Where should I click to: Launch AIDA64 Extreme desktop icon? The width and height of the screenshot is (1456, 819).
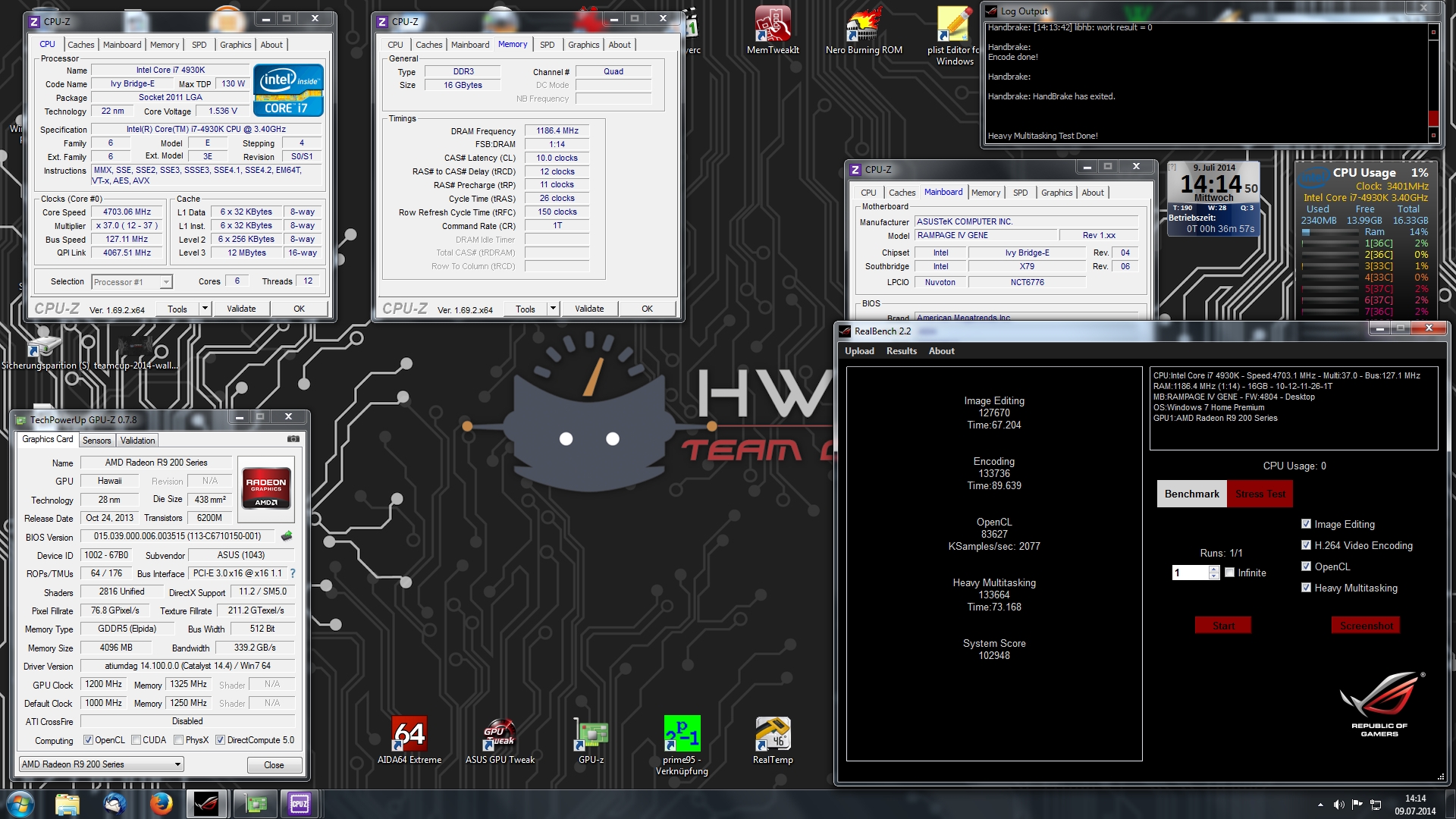(409, 740)
